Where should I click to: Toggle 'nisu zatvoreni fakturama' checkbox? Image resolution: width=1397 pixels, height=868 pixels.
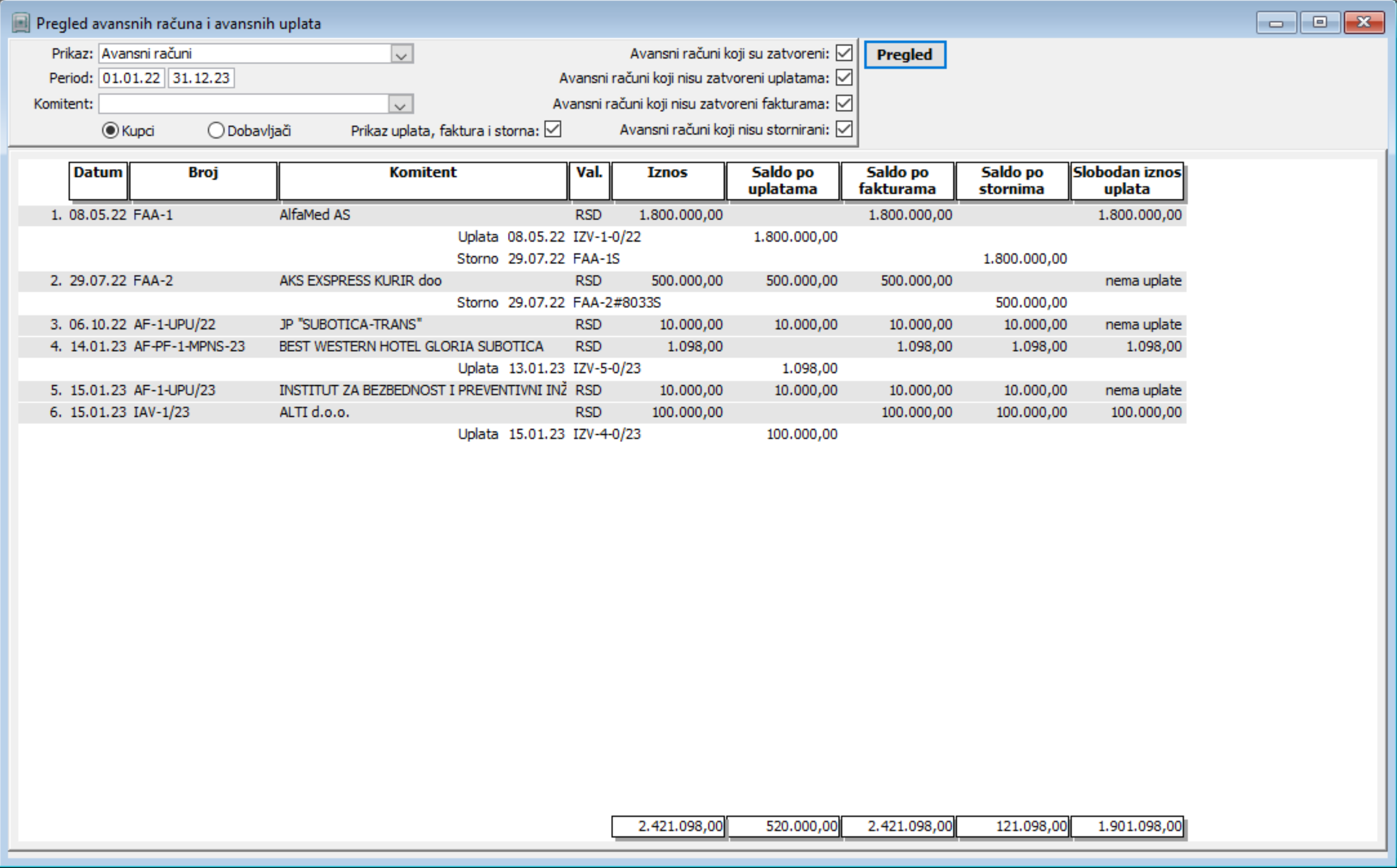pyautogui.click(x=844, y=103)
